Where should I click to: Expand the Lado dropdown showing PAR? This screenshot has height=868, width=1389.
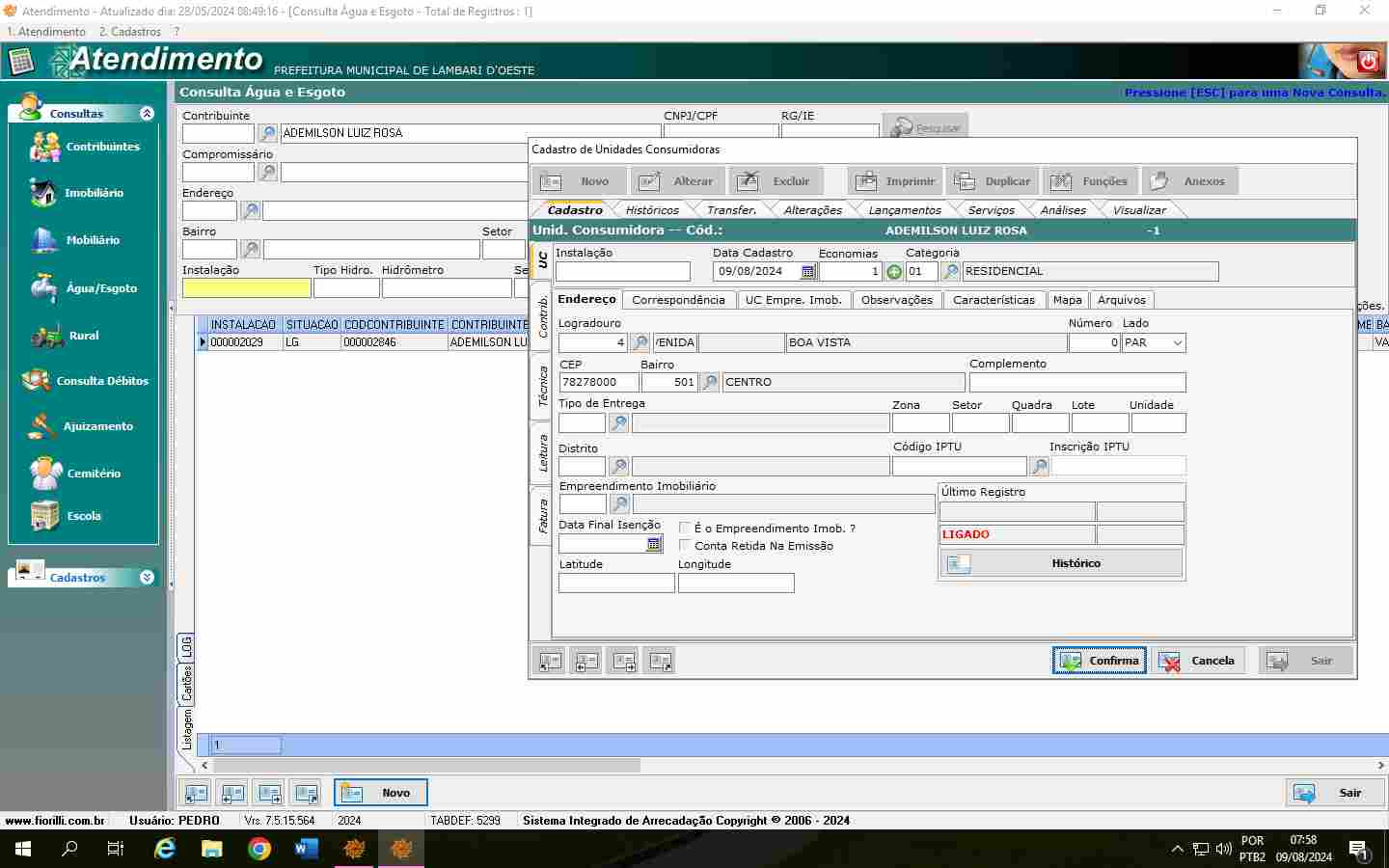[x=1177, y=342]
